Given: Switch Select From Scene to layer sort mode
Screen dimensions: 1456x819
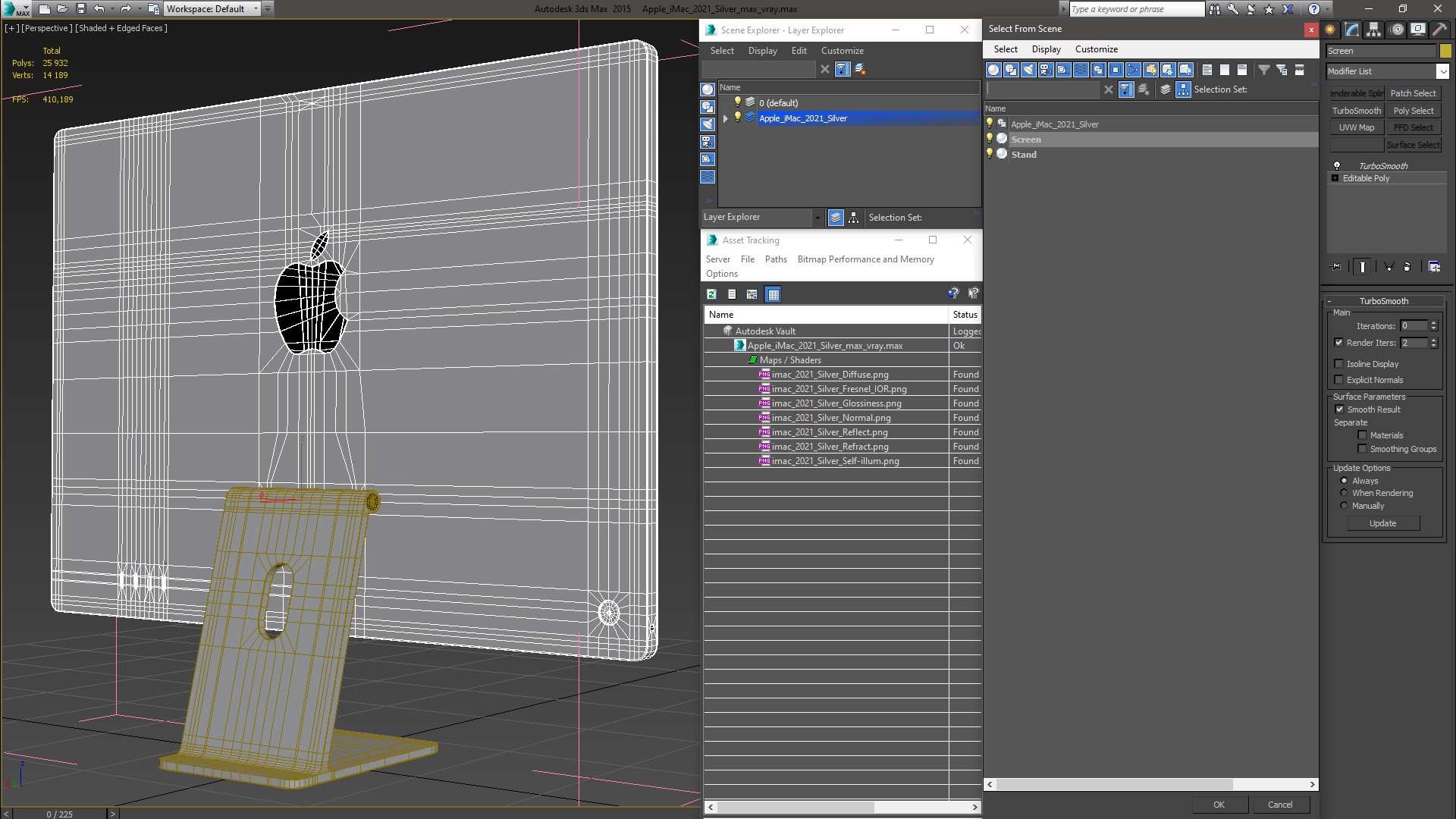Looking at the screenshot, I should (x=1166, y=89).
